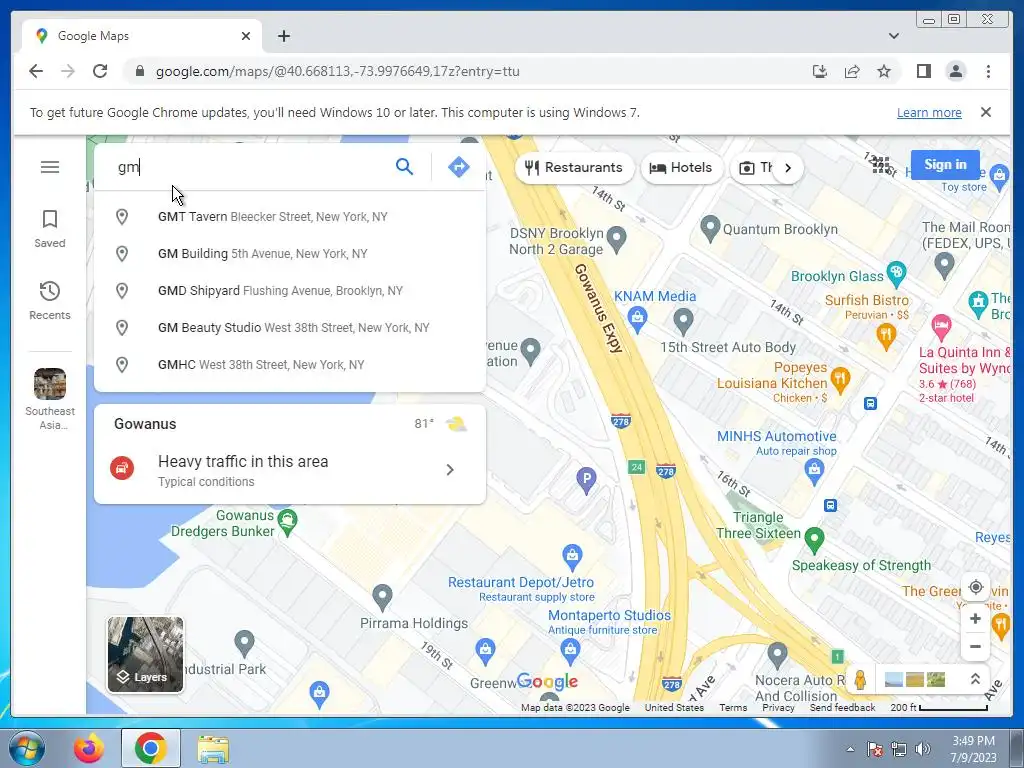Close the Google Maps tab

(246, 36)
